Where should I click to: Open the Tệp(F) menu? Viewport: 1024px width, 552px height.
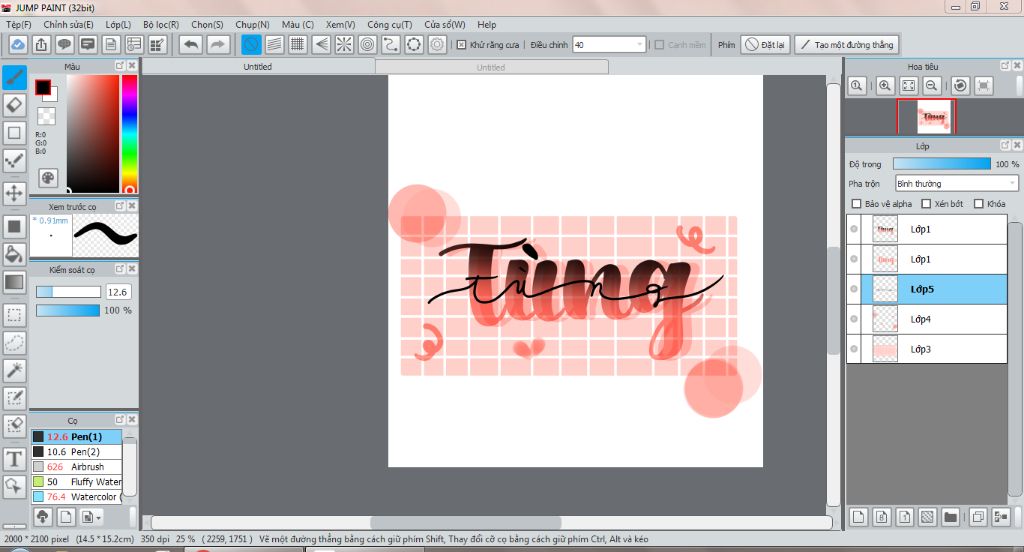point(18,24)
